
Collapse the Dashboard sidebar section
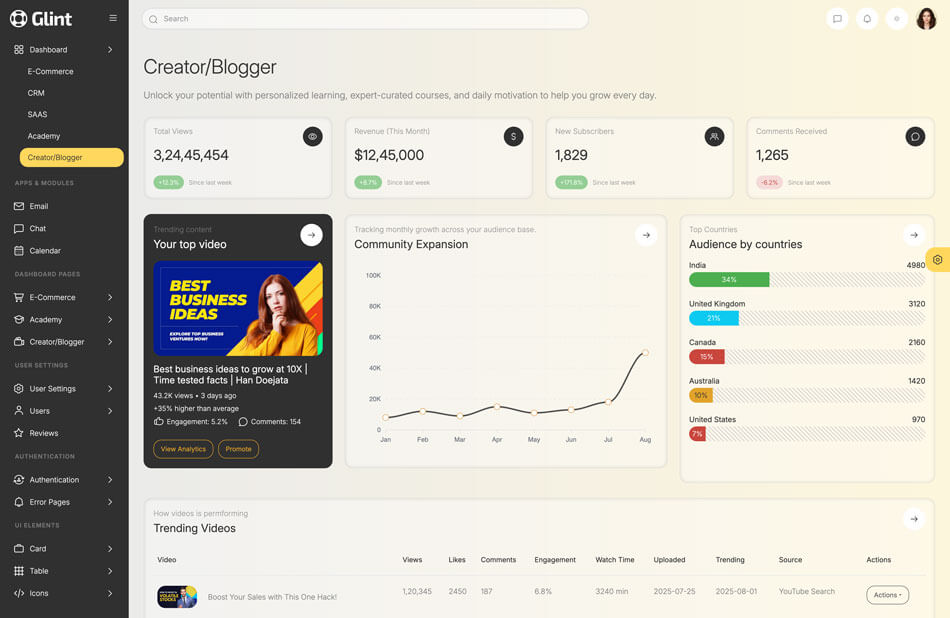(64, 49)
